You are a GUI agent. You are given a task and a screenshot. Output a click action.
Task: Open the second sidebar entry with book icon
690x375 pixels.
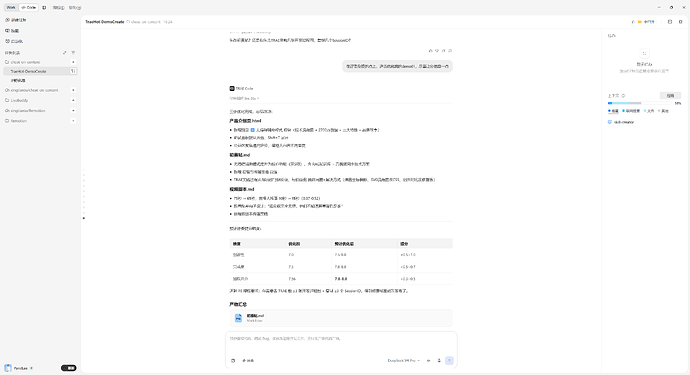(x=12, y=31)
